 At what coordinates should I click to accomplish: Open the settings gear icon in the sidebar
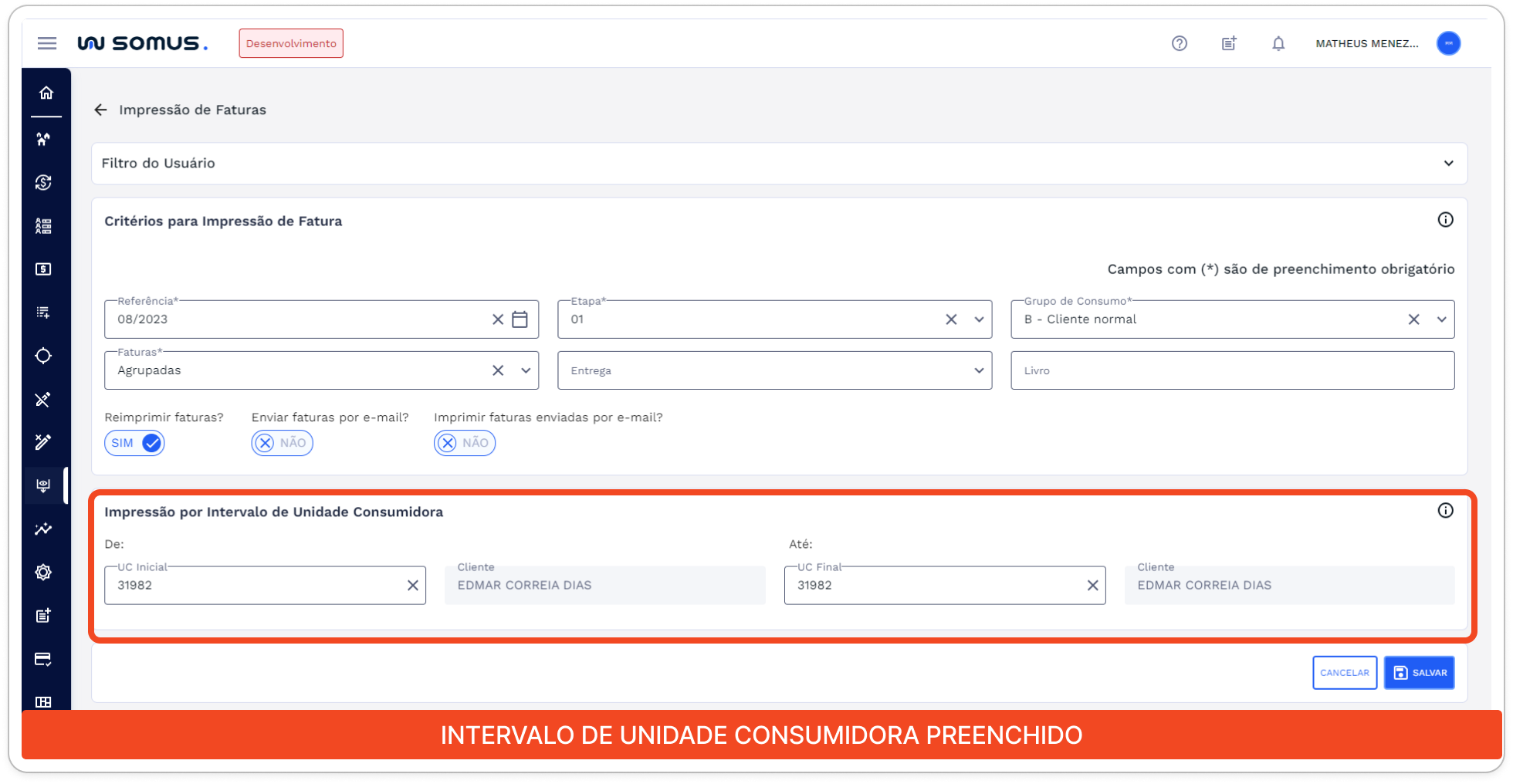click(x=44, y=572)
